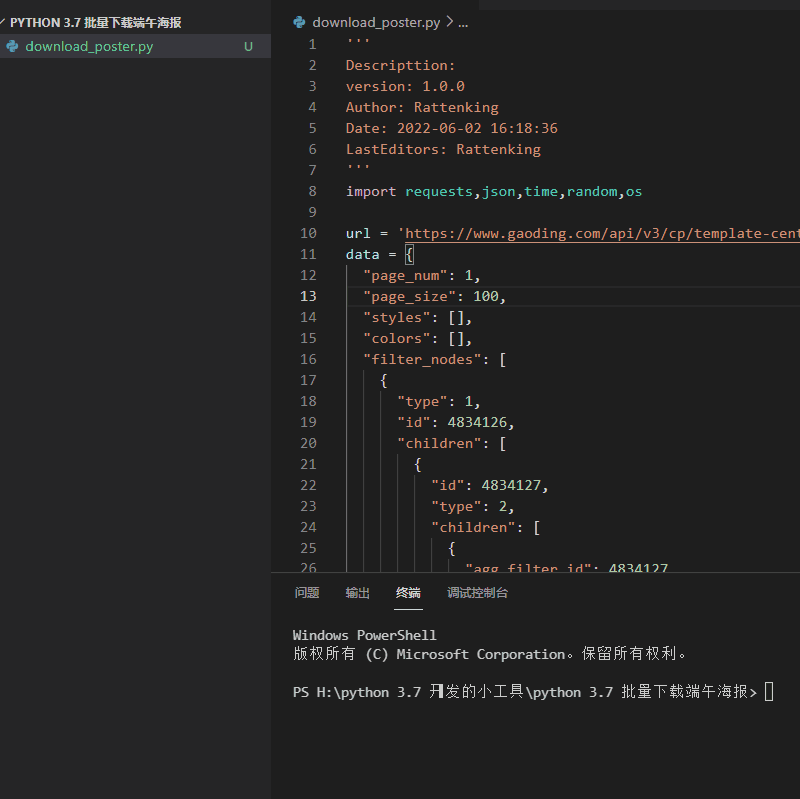Click the id value 4834126
This screenshot has width=800, height=799.
coord(477,422)
